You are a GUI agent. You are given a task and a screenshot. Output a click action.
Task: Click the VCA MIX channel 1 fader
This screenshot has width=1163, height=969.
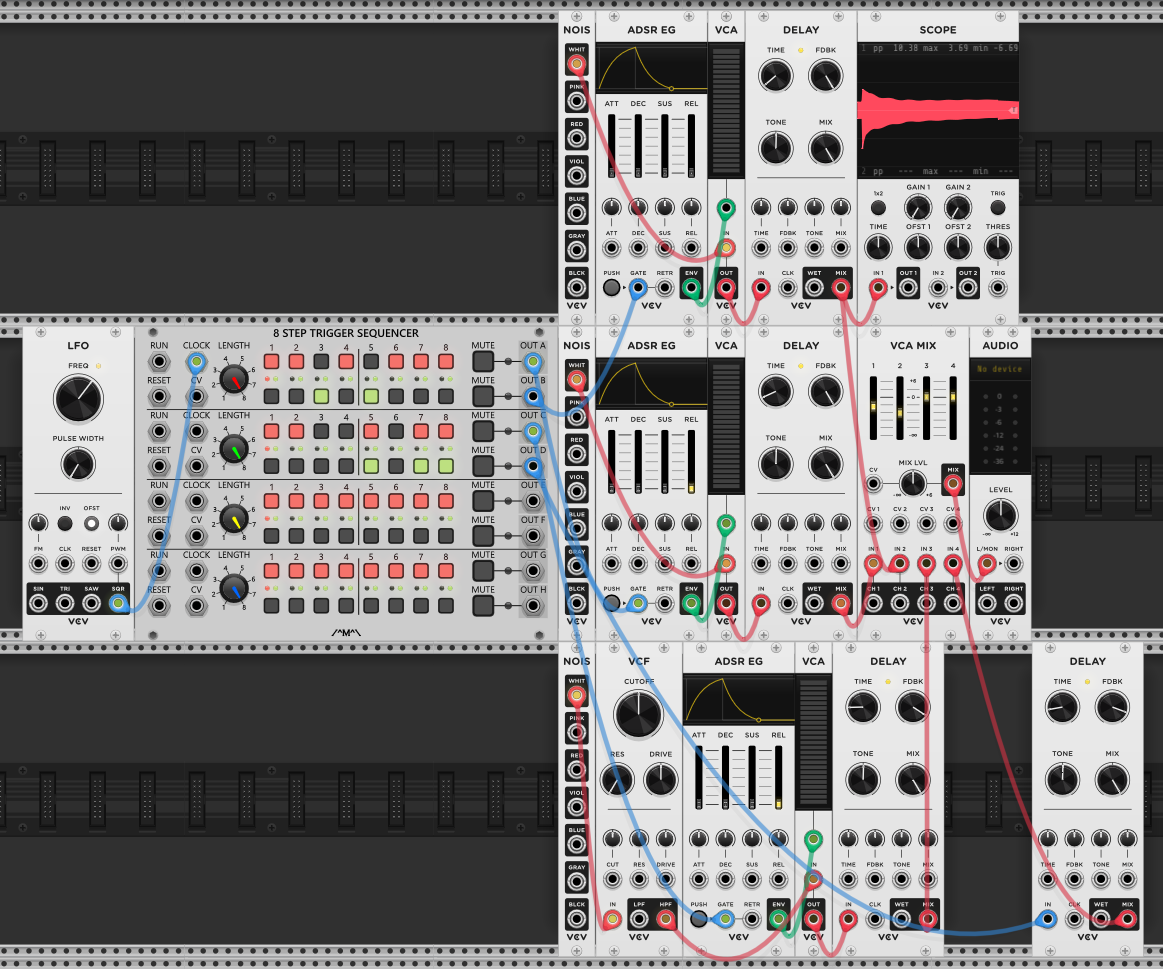click(x=874, y=407)
